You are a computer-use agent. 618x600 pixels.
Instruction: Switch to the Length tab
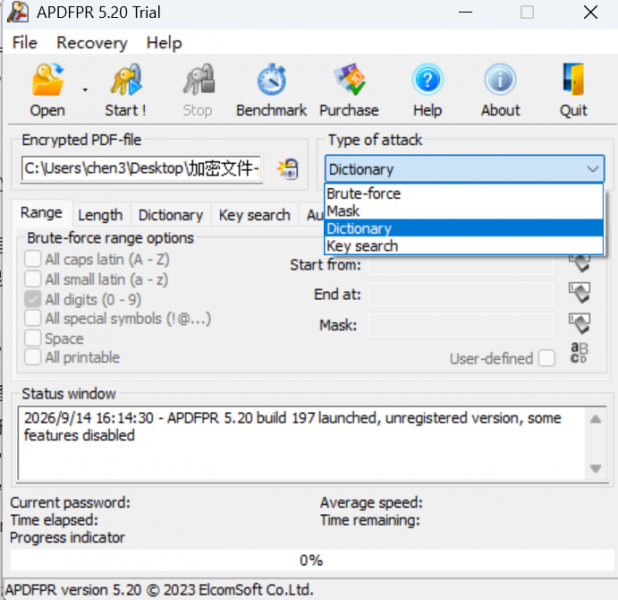point(101,215)
